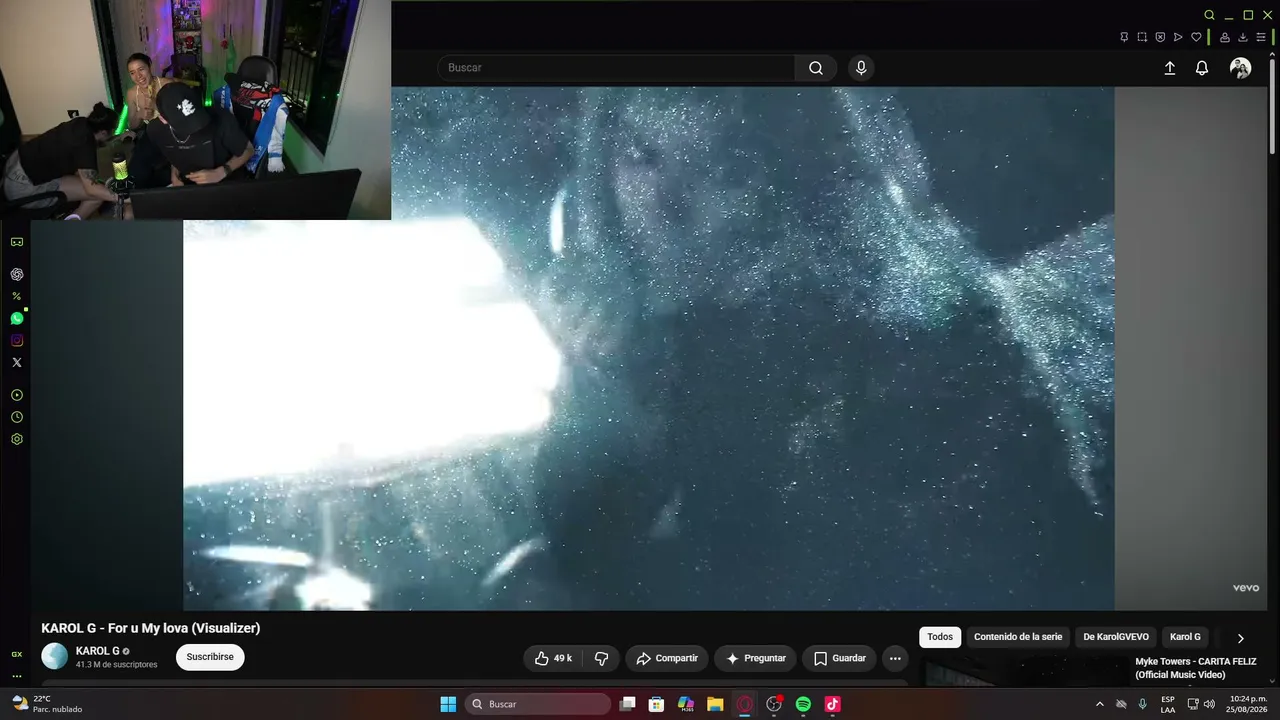Open ChatGPT in the Opera sidebar
The height and width of the screenshot is (720, 1280).
[x=17, y=274]
